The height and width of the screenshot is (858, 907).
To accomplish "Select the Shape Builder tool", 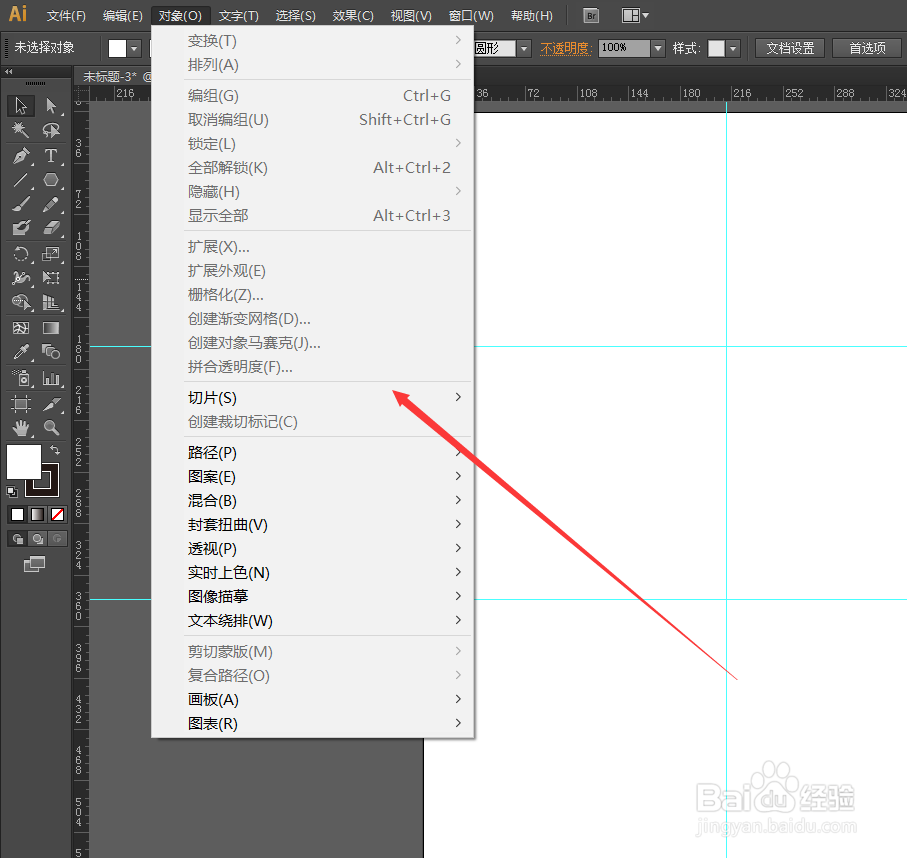I will [x=21, y=302].
